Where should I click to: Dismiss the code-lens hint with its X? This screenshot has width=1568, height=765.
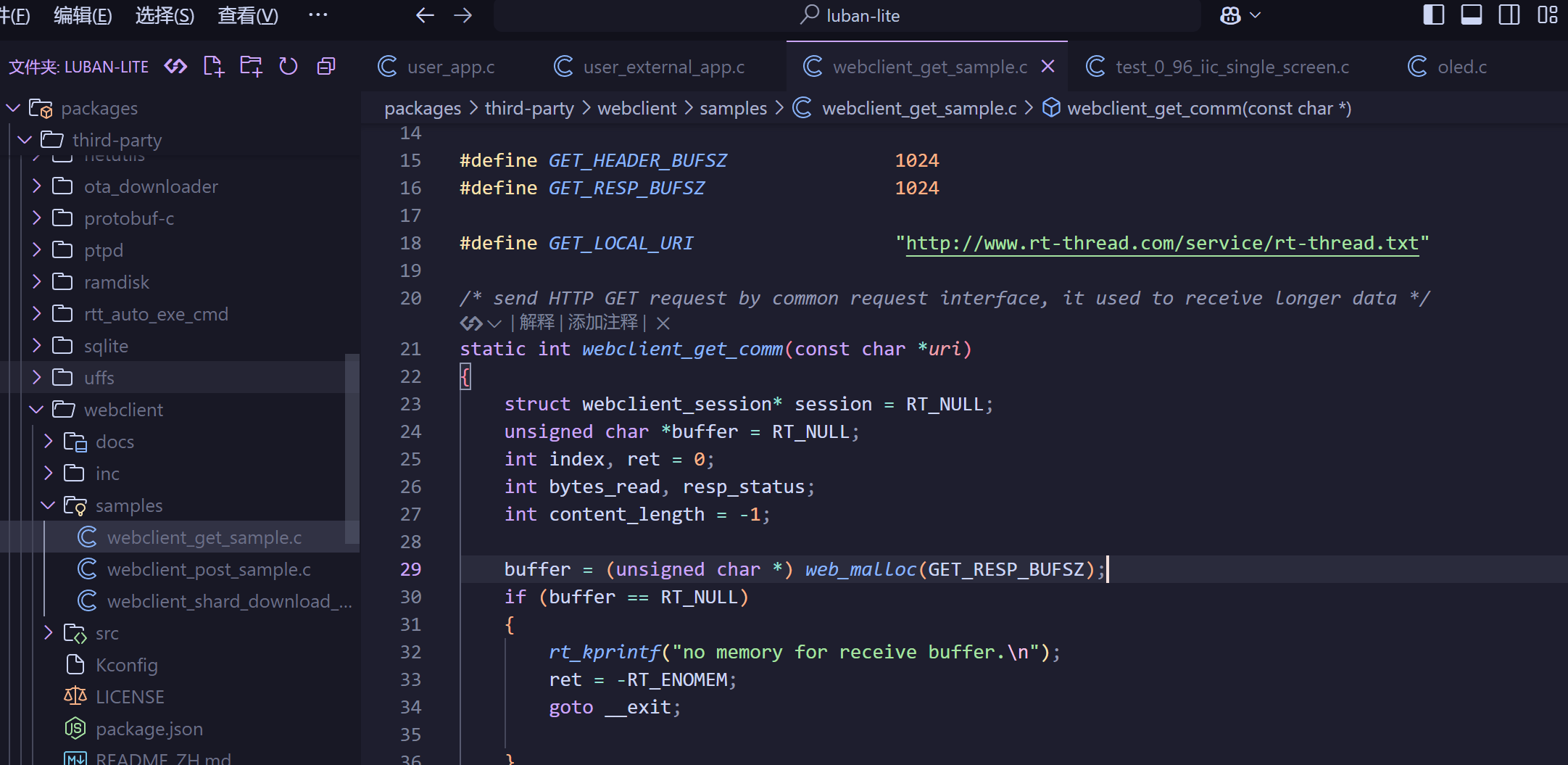coord(663,323)
